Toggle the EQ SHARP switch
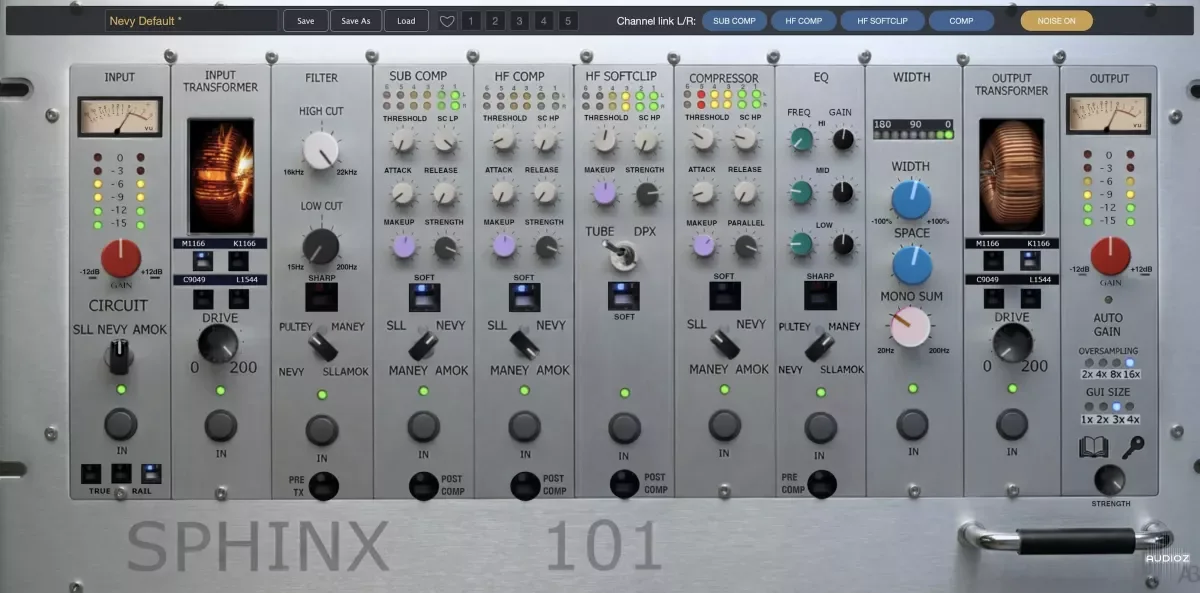Image resolution: width=1200 pixels, height=593 pixels. tap(820, 296)
